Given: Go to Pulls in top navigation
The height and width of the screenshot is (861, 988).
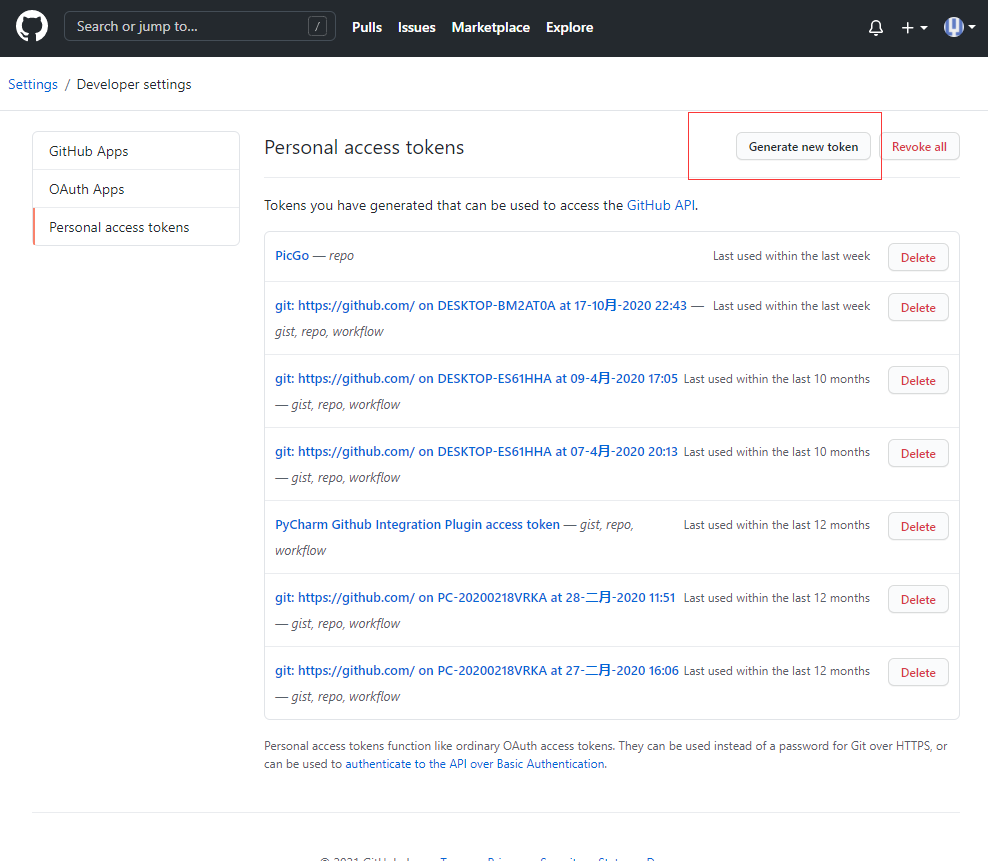Looking at the screenshot, I should point(367,27).
